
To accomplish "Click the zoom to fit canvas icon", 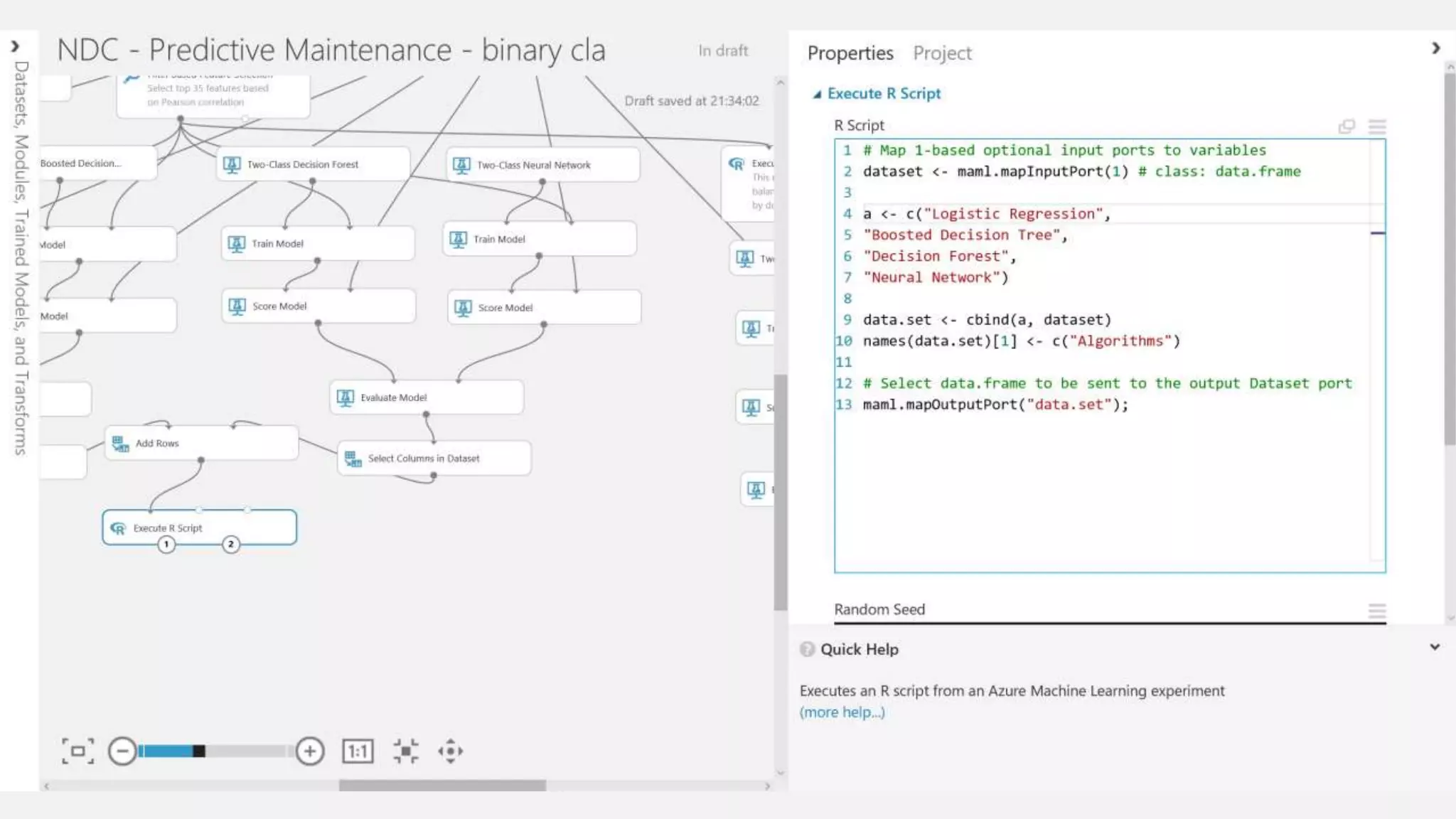I will pyautogui.click(x=77, y=751).
